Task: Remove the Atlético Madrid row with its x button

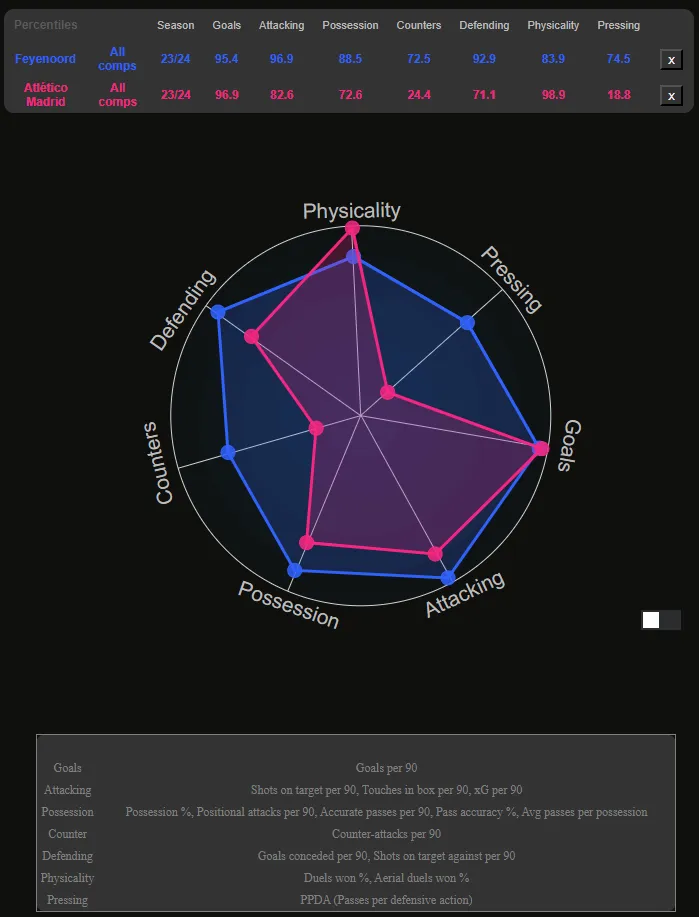Action: [672, 96]
